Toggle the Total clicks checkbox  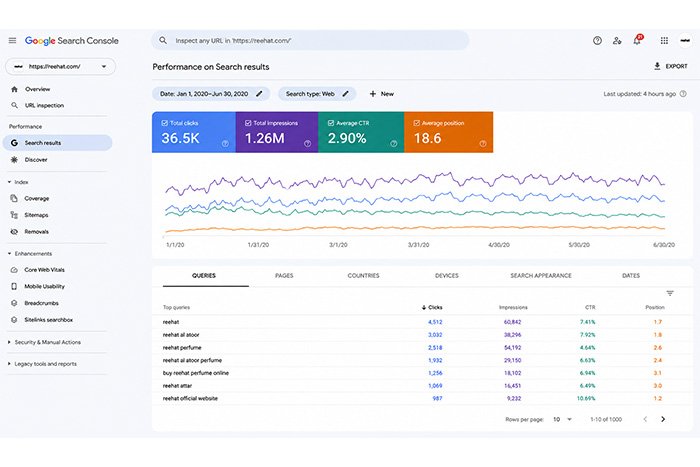[165, 123]
